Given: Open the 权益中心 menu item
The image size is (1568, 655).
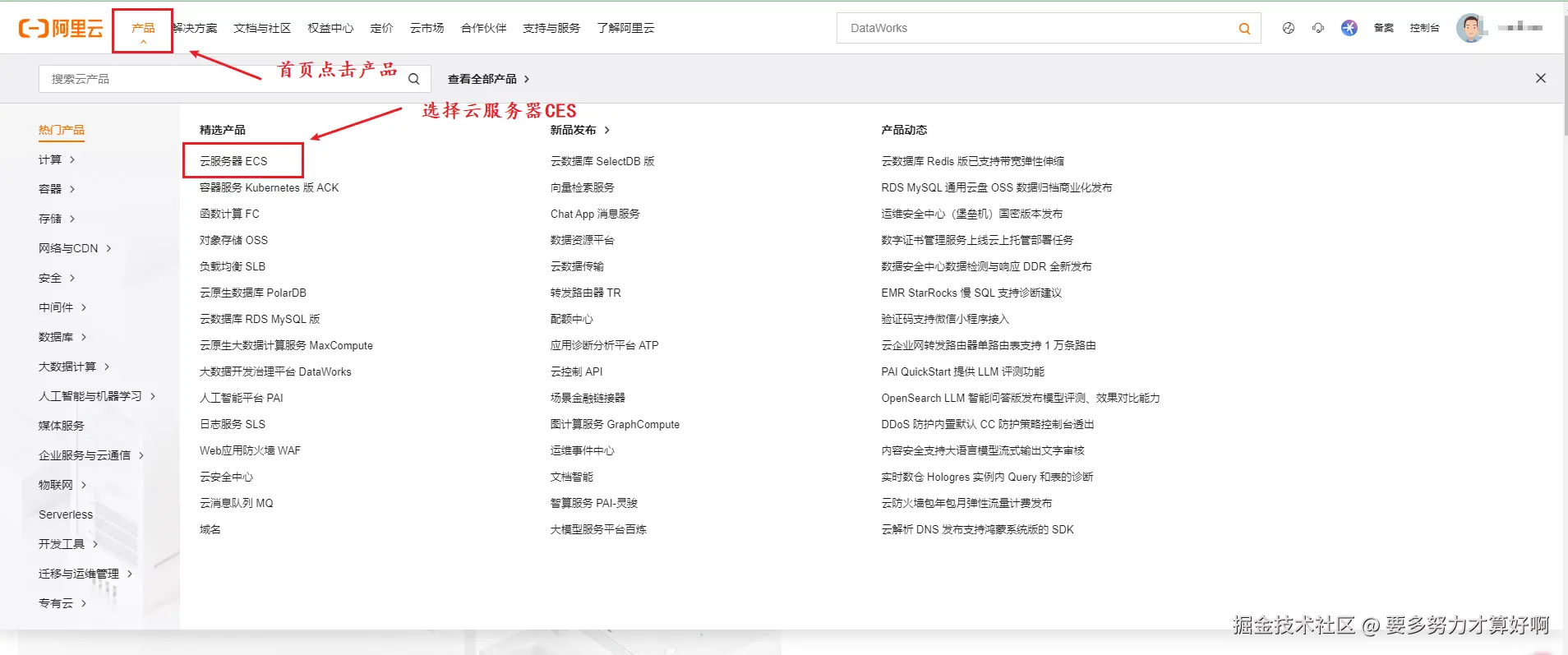Looking at the screenshot, I should click(330, 29).
